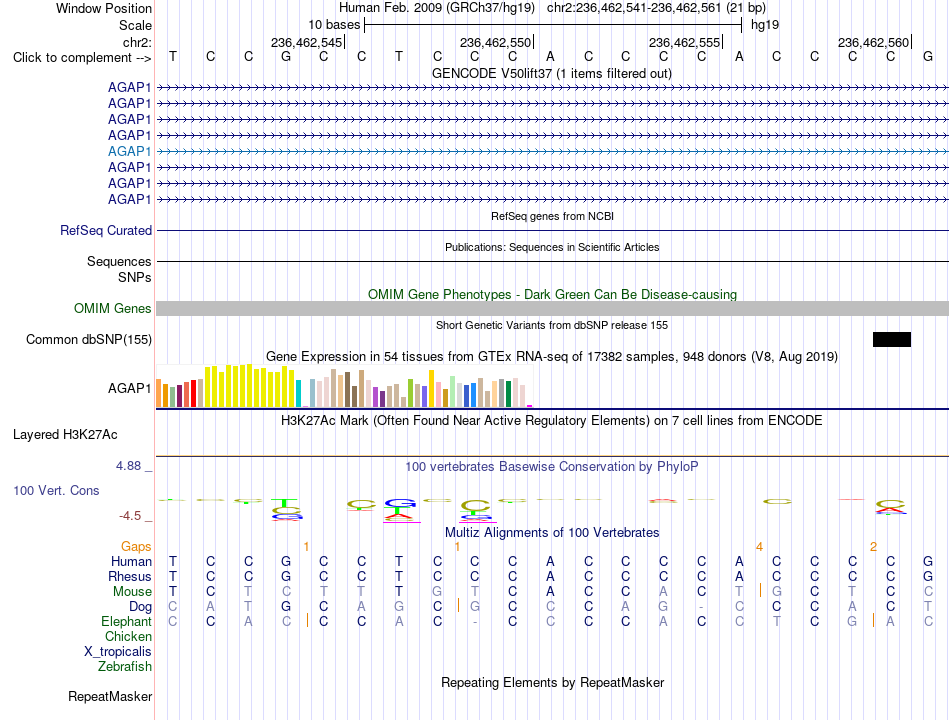This screenshot has width=950, height=720.
Task: Click the RefSeq Curated track label
Action: point(105,230)
